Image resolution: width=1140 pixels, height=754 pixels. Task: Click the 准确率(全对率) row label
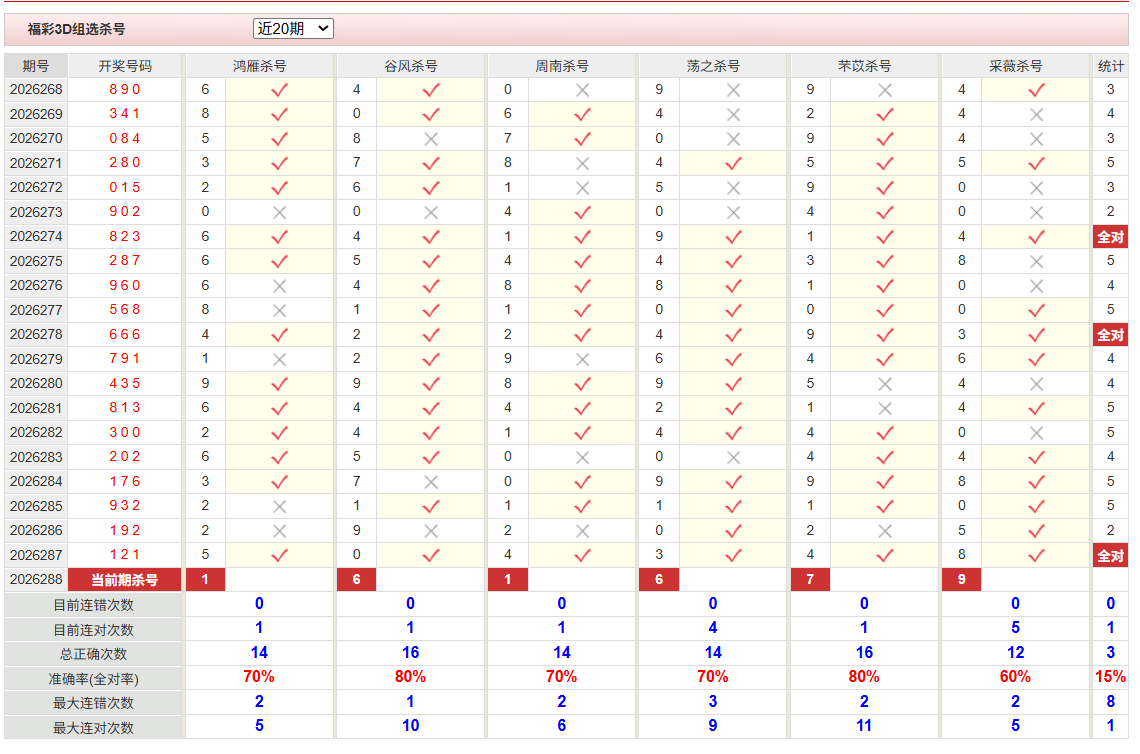tap(93, 679)
